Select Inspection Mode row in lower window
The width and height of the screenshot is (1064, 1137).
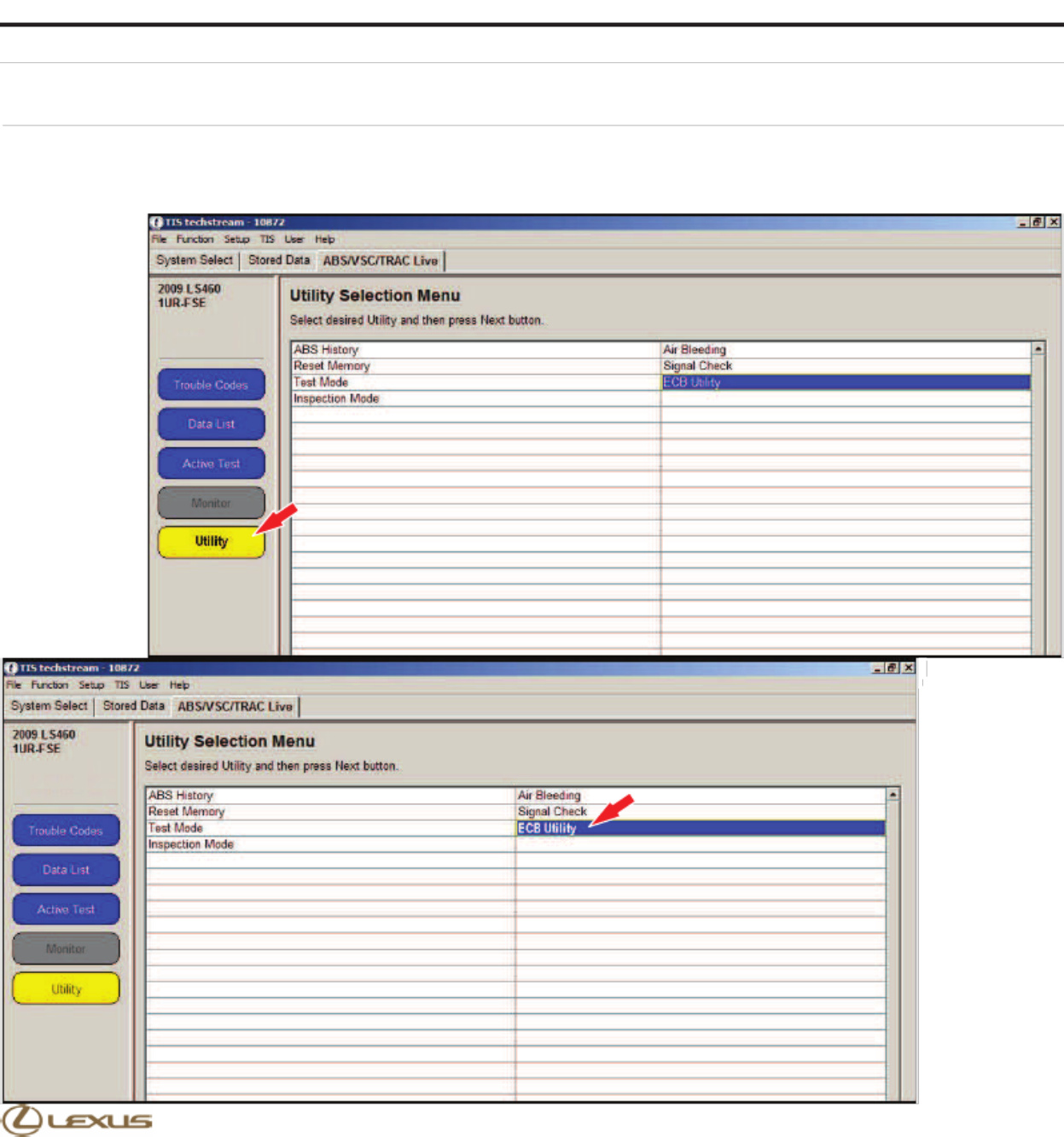(x=331, y=844)
